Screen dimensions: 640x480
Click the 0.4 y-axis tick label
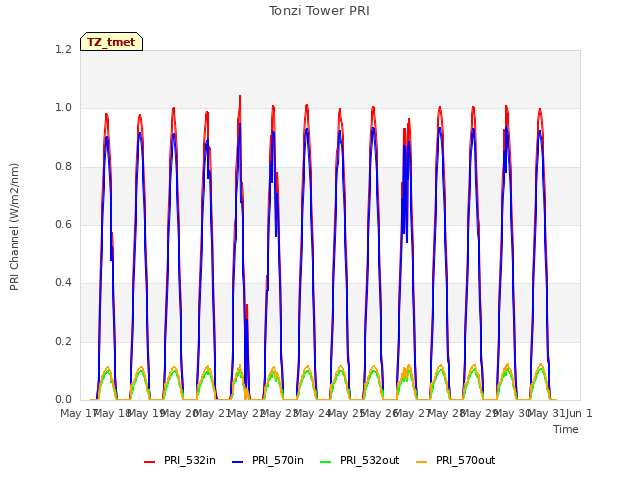coord(63,282)
